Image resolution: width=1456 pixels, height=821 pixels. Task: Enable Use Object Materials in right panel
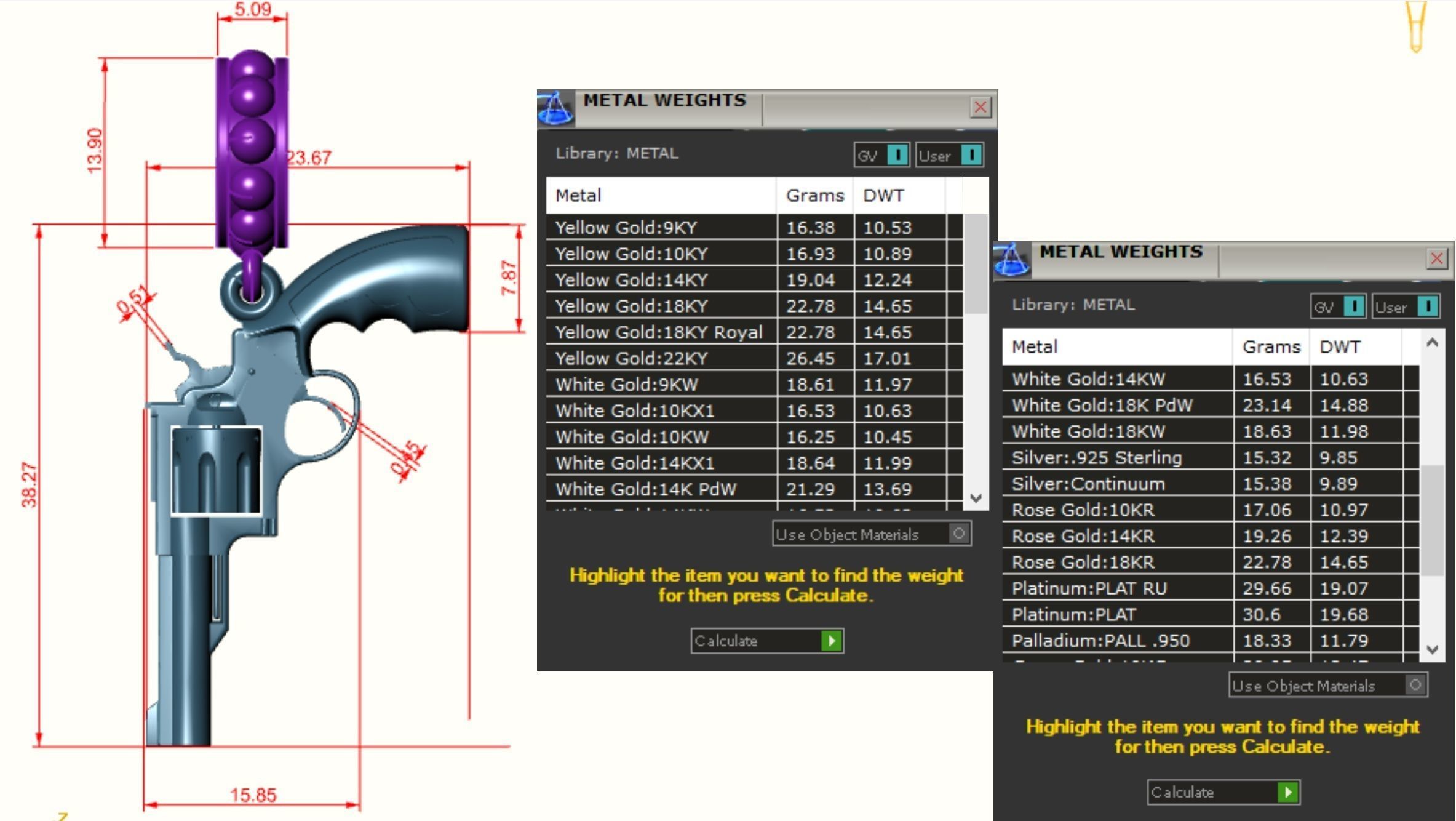coord(1415,685)
